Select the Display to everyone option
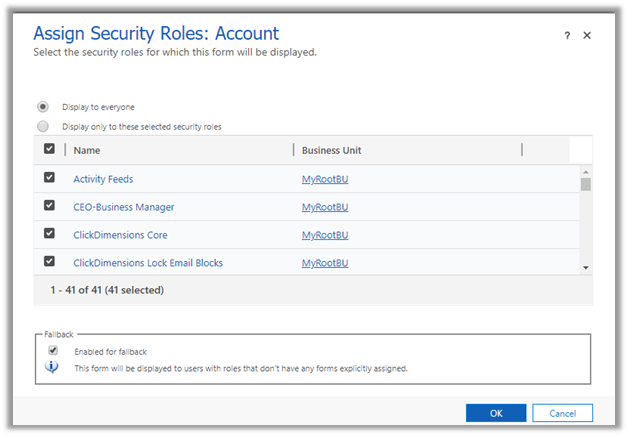Image resolution: width=628 pixels, height=436 pixels. (43, 107)
